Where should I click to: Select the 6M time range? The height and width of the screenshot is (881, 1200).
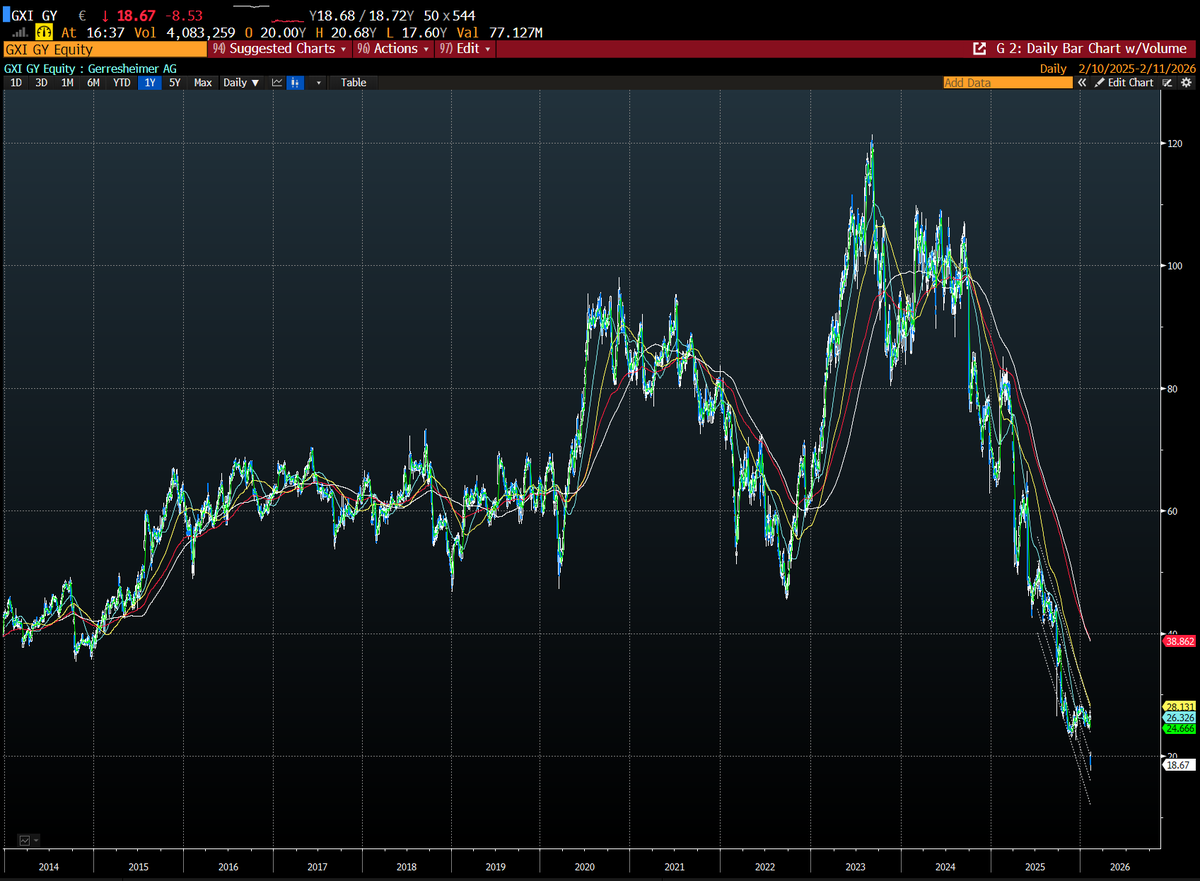(x=93, y=83)
